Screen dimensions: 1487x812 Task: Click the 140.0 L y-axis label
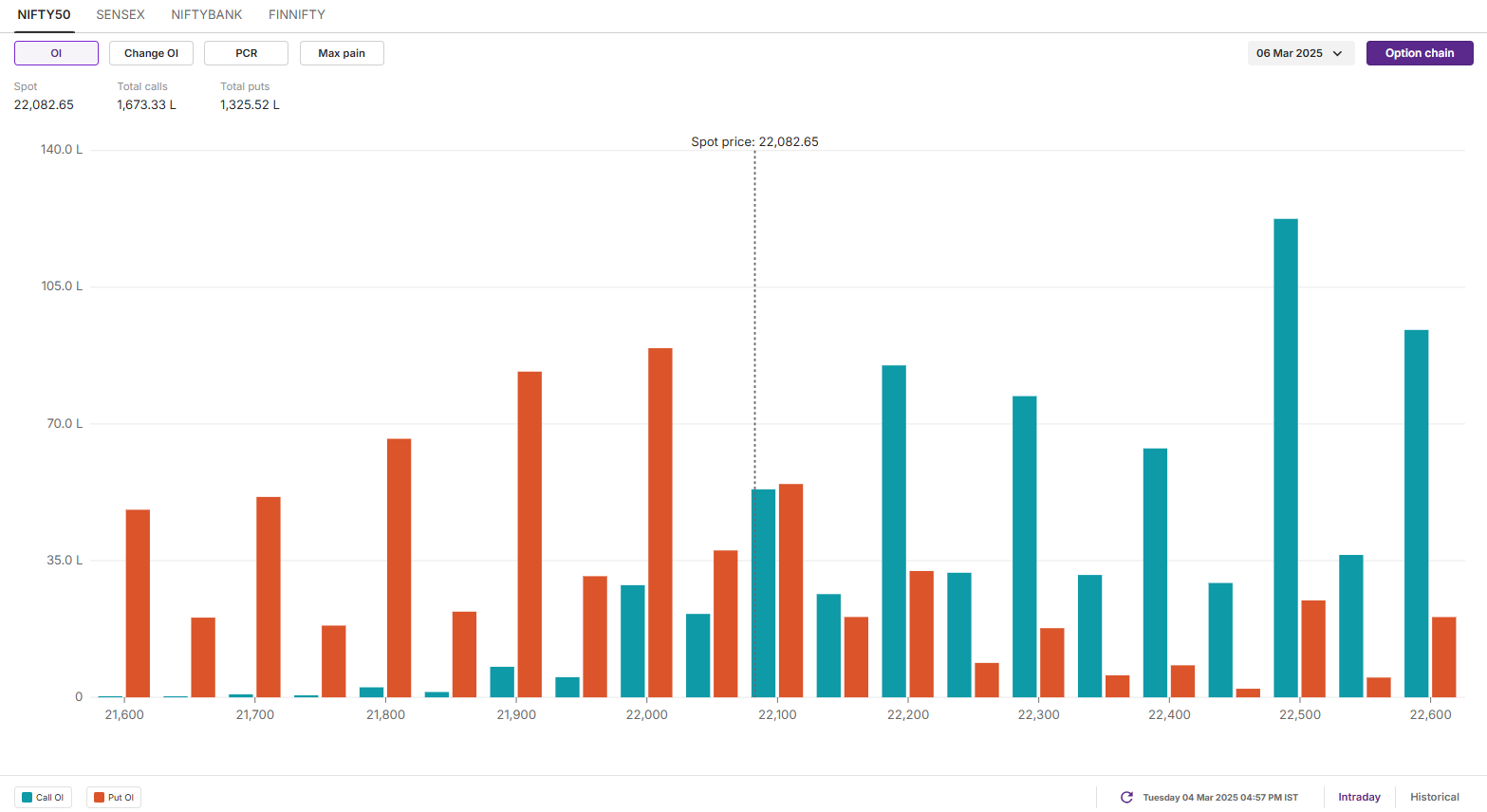click(62, 150)
